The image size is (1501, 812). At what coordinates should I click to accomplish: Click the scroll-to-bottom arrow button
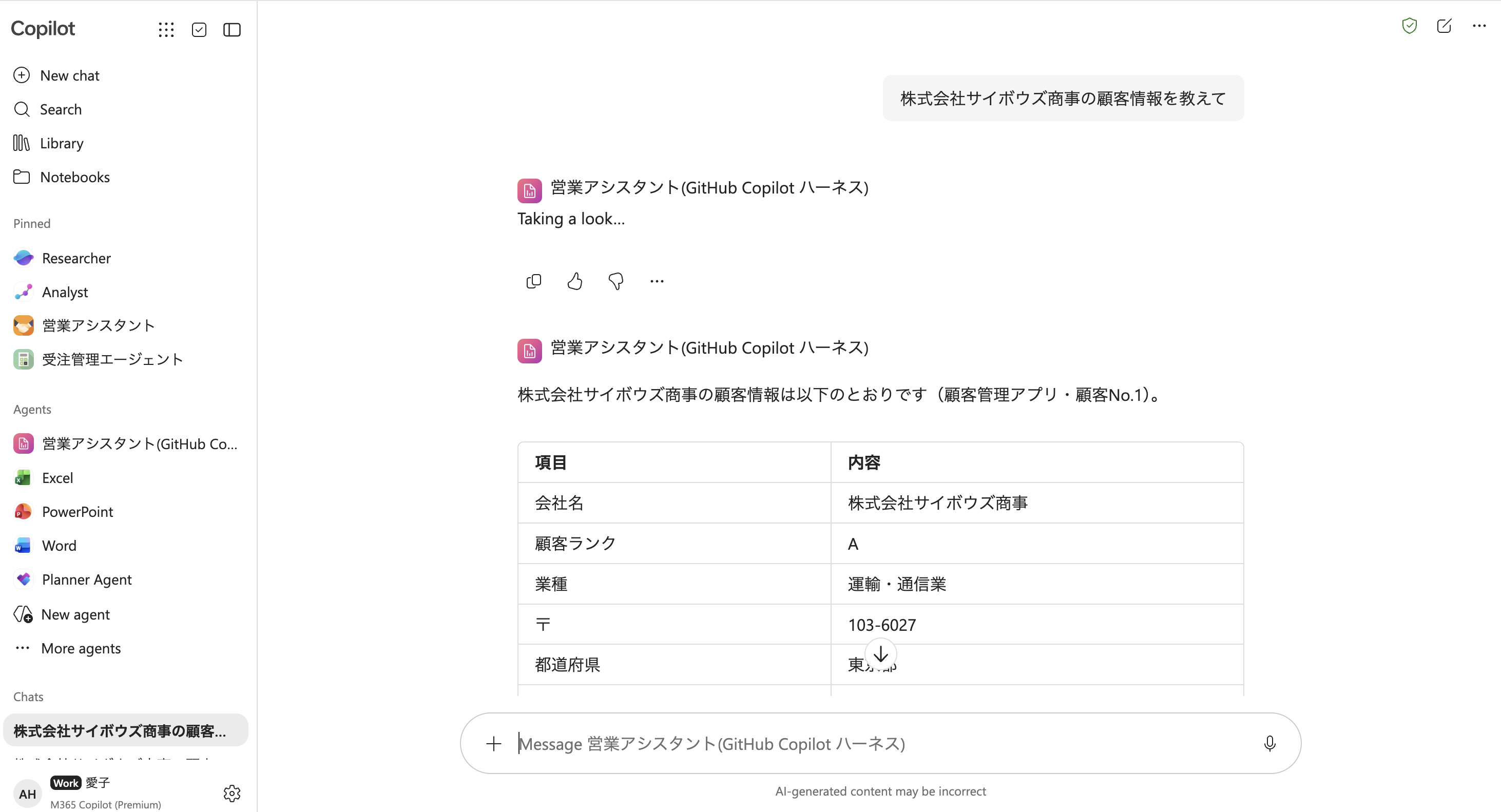pyautogui.click(x=880, y=654)
